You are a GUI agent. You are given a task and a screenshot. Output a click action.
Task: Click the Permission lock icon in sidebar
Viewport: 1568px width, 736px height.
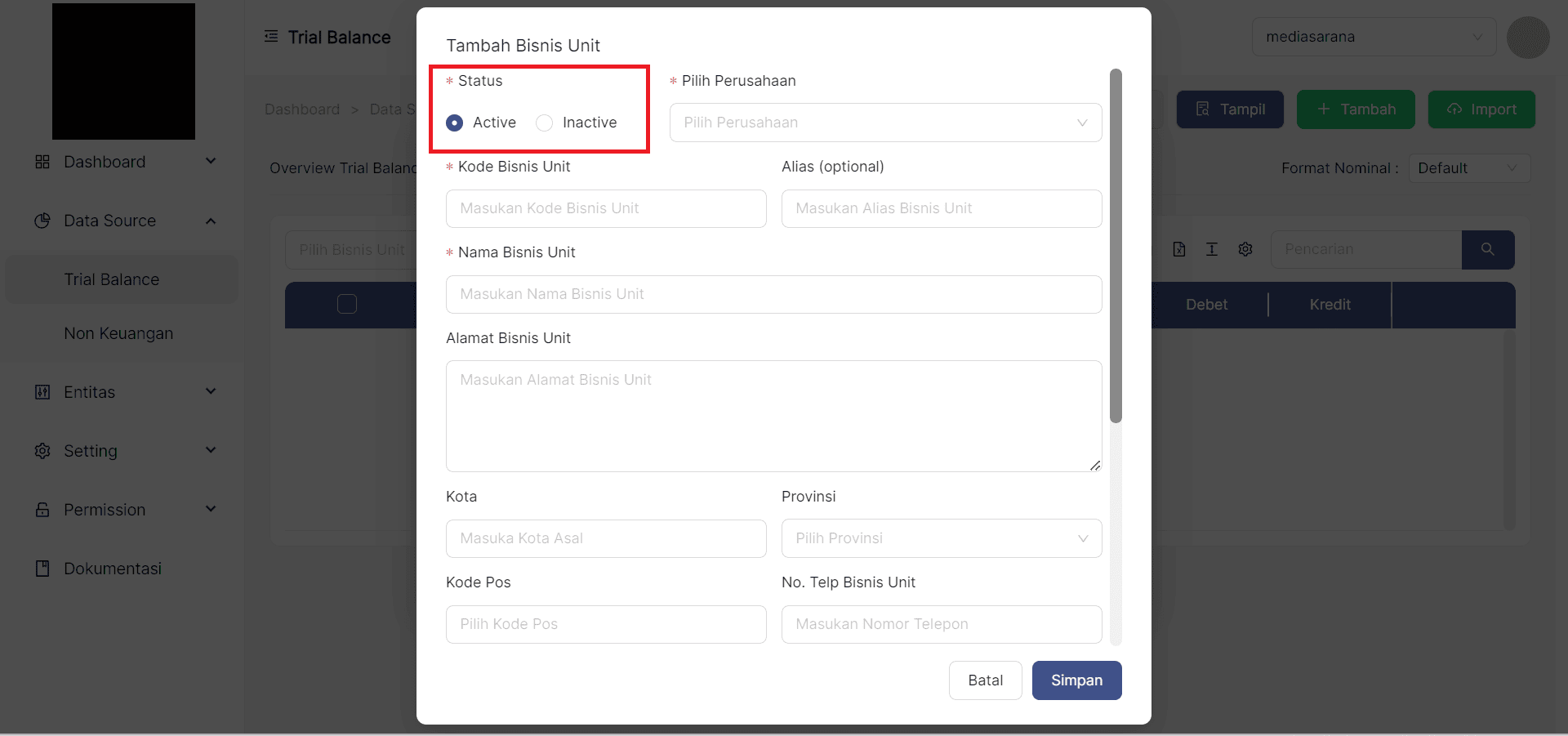(42, 510)
